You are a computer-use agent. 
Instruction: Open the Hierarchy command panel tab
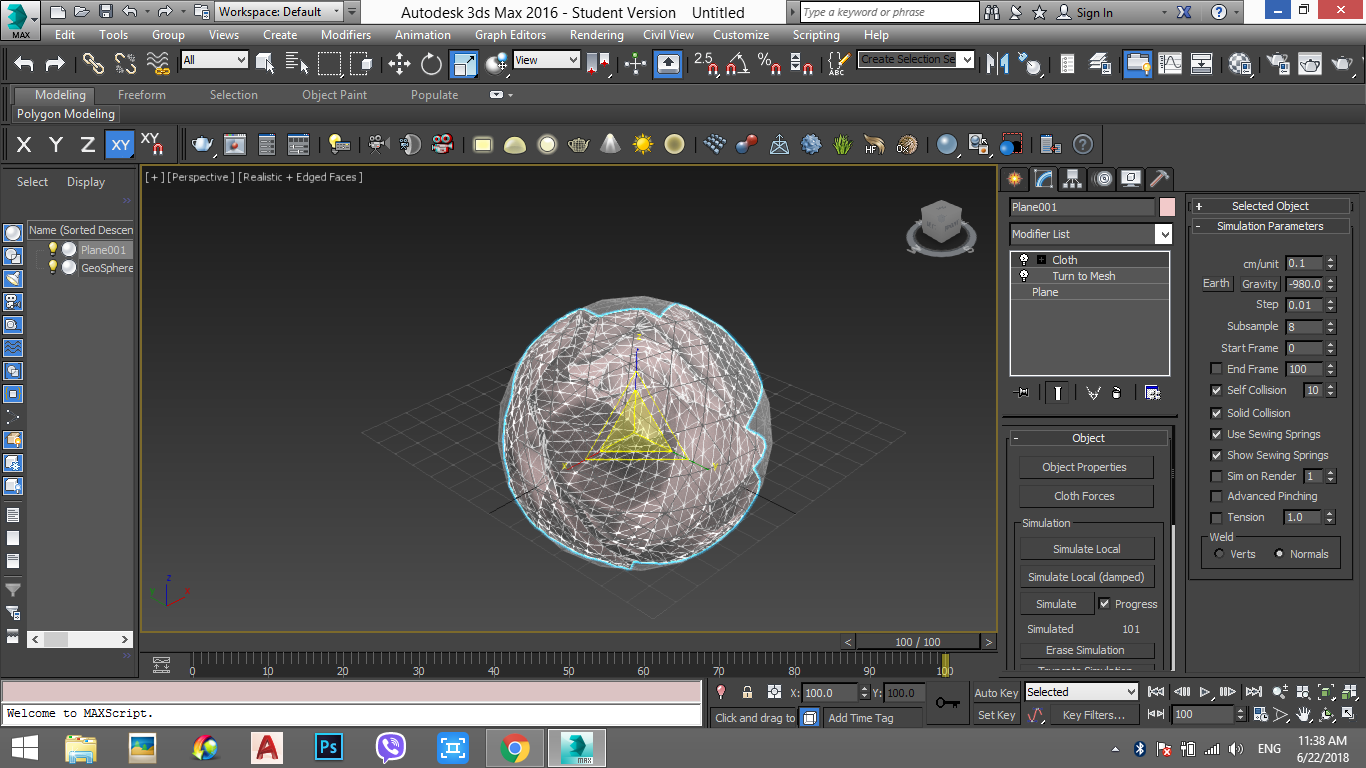click(x=1073, y=179)
